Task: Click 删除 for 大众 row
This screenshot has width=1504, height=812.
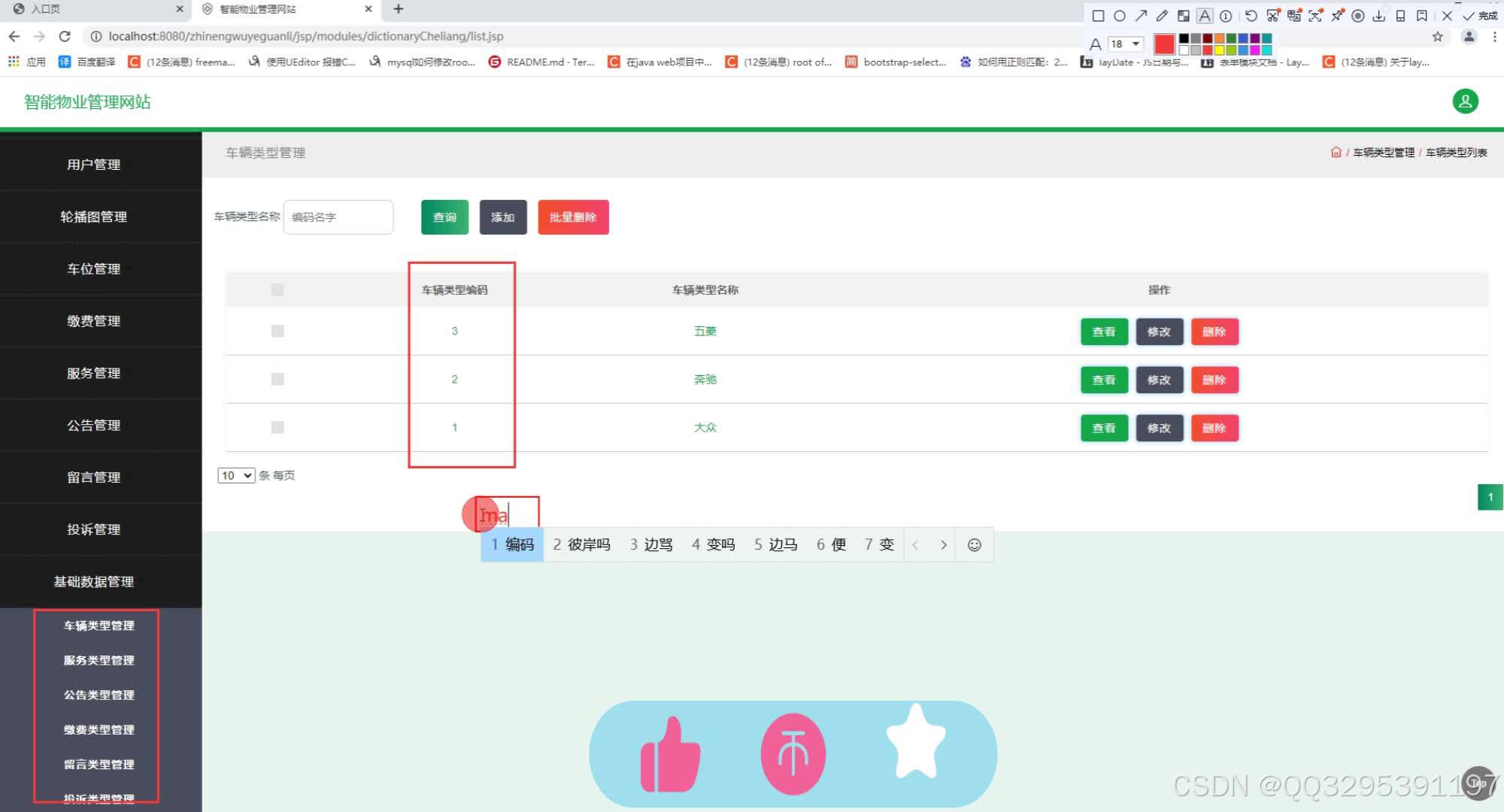Action: [x=1214, y=428]
